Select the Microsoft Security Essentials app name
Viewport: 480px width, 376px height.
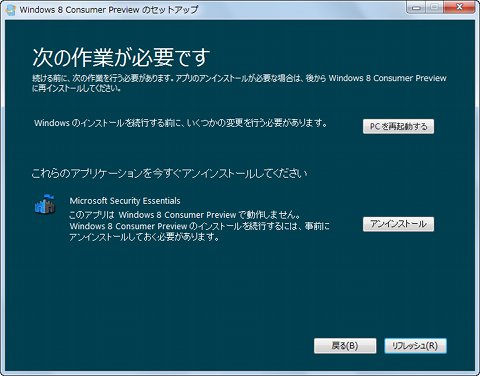pos(125,201)
